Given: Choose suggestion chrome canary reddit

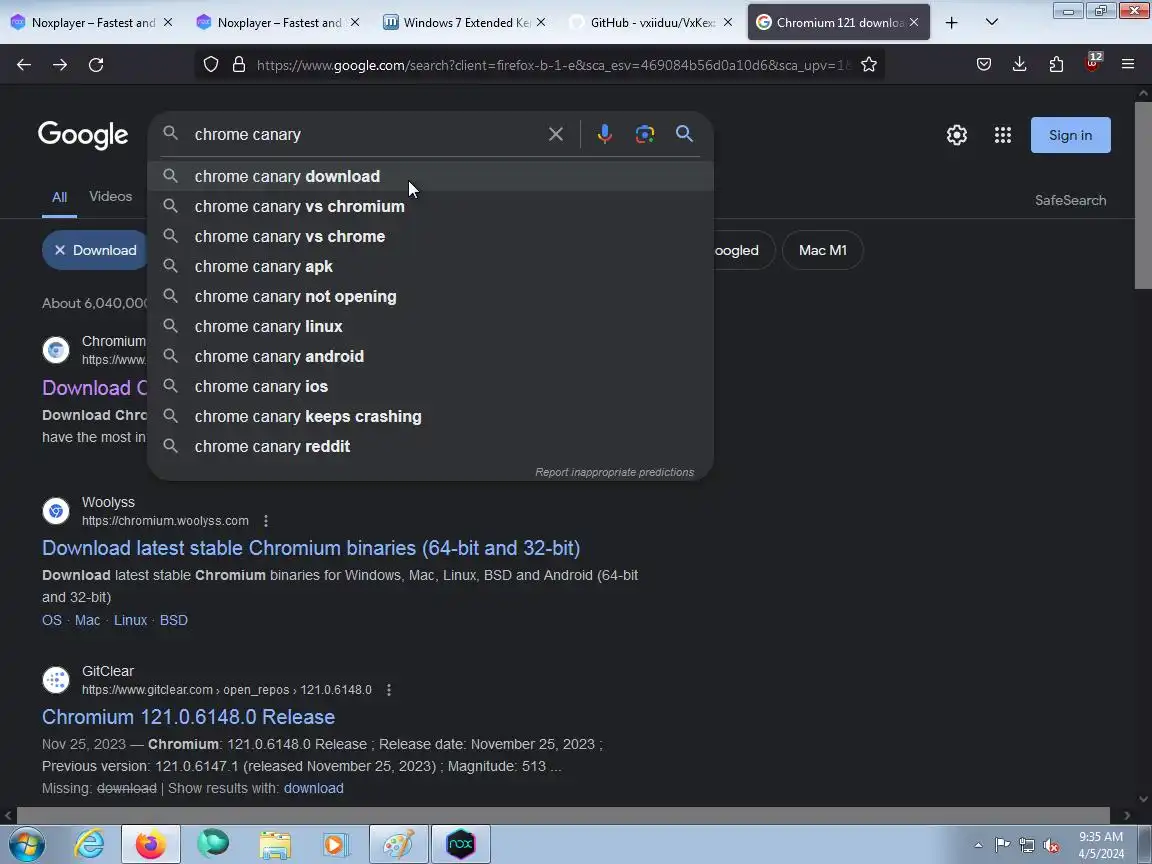Looking at the screenshot, I should (x=431, y=447).
